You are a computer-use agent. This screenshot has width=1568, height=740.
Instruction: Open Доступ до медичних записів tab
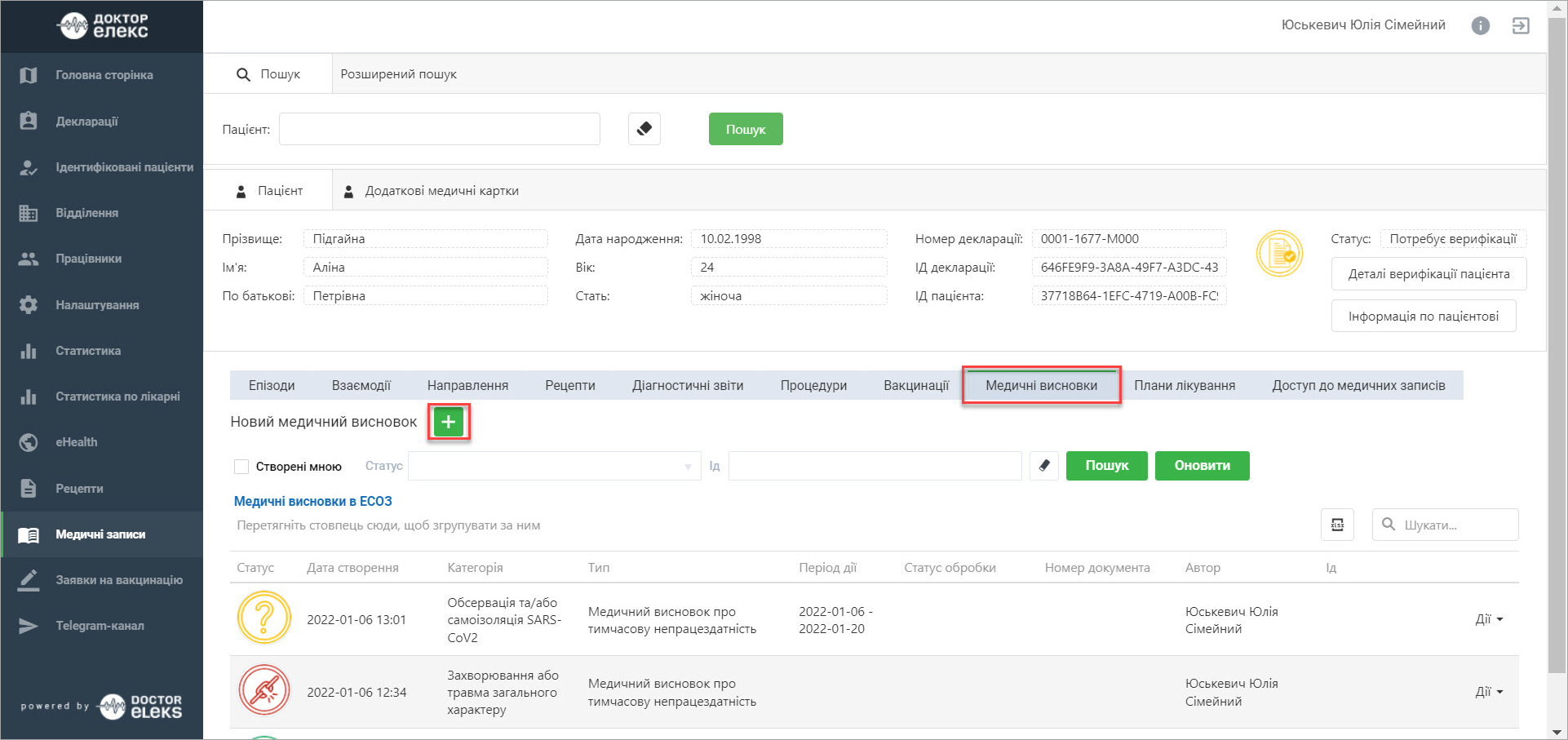pos(1358,385)
